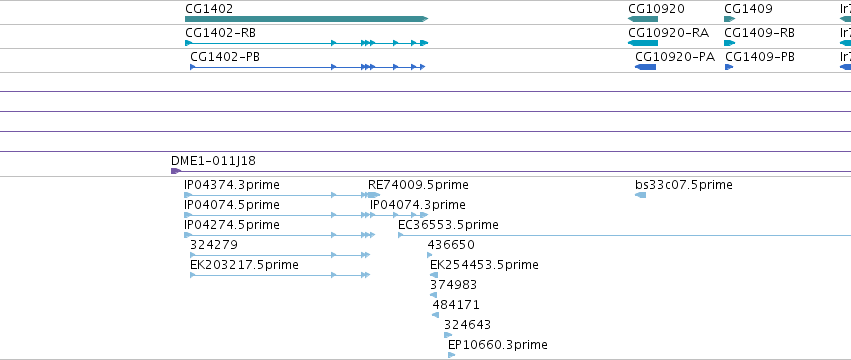
Task: Select the IP04074.5prime EST feature
Action: pyautogui.click(x=280, y=215)
